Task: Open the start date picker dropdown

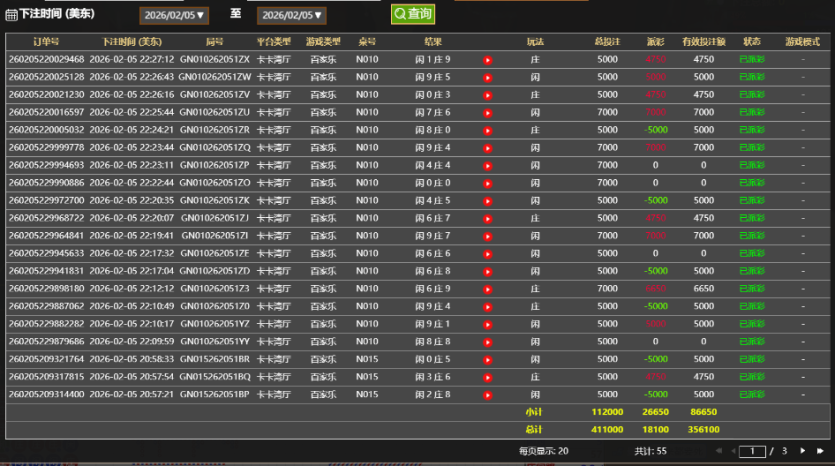Action: [x=174, y=15]
